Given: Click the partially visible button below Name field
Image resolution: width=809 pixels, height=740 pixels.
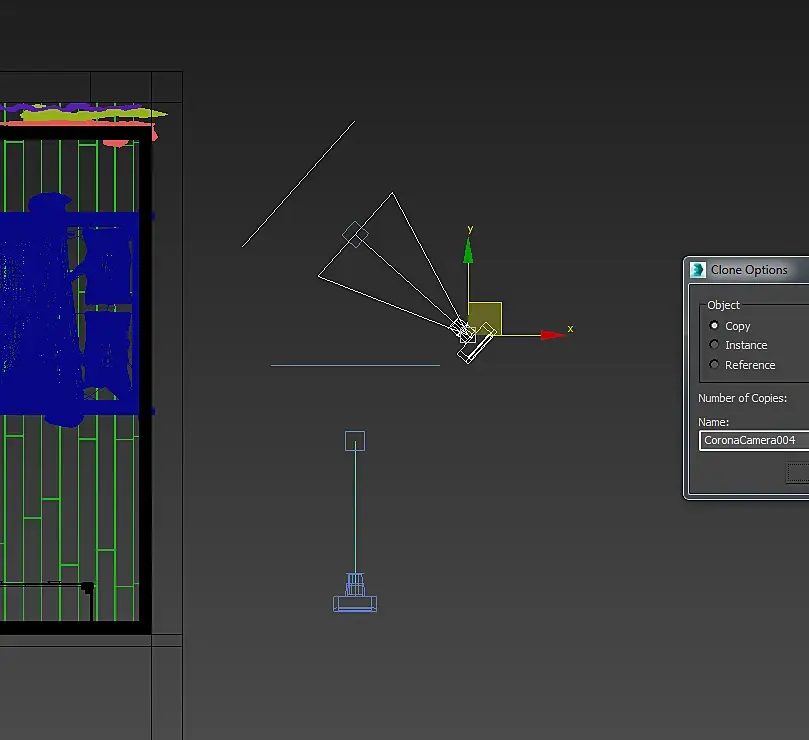Looking at the screenshot, I should pos(797,473).
